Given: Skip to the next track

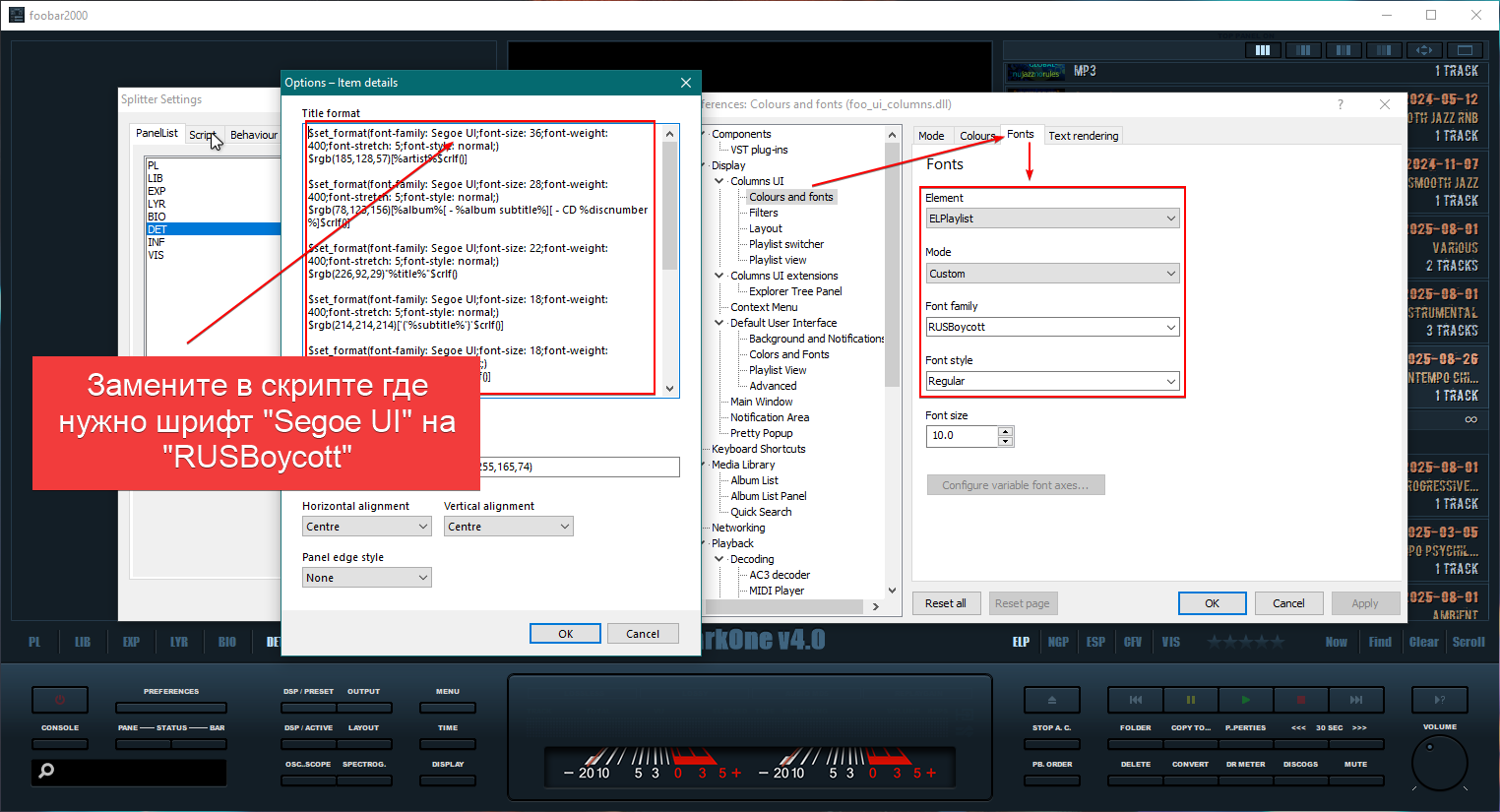Looking at the screenshot, I should point(1356,700).
